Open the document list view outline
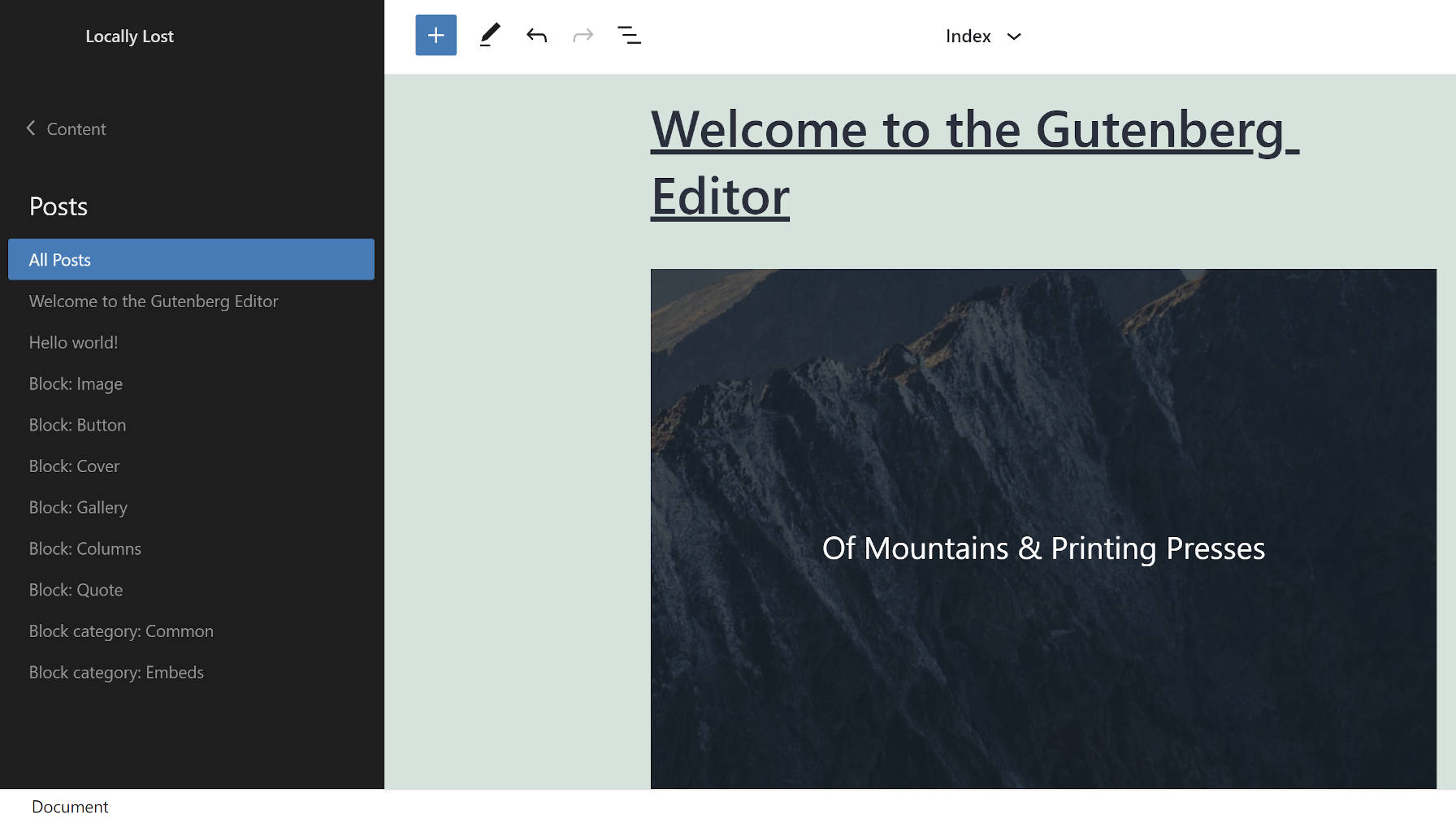Viewport: 1456px width, 819px height. pyautogui.click(x=630, y=35)
